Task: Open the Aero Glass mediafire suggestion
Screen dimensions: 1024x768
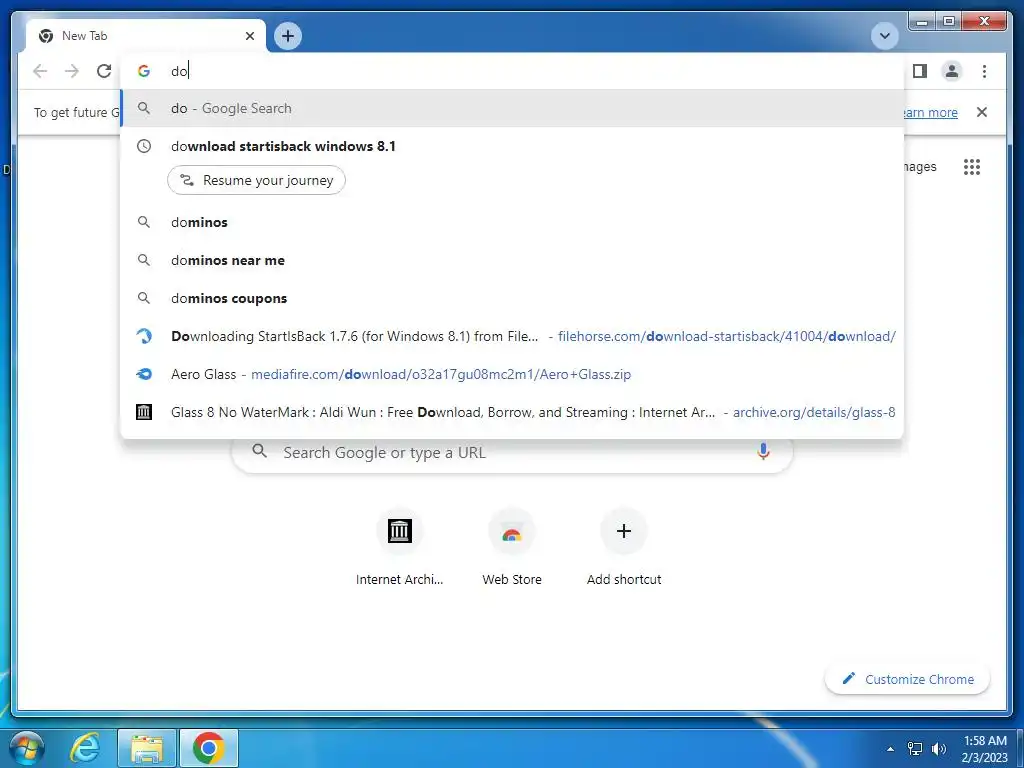Action: coord(513,374)
